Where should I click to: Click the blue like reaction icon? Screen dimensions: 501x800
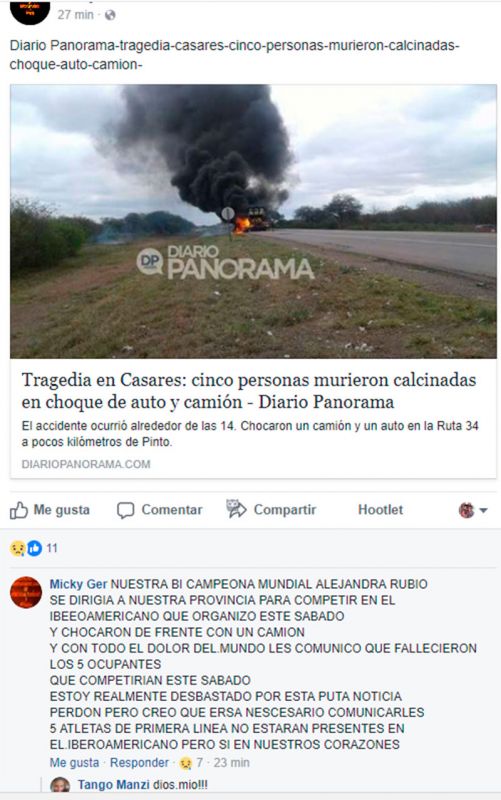(x=34, y=548)
